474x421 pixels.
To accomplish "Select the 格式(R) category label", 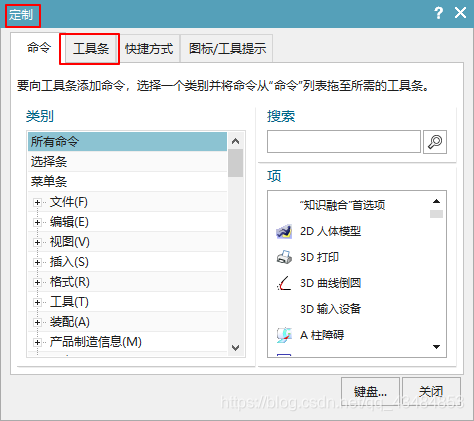I will click(70, 282).
